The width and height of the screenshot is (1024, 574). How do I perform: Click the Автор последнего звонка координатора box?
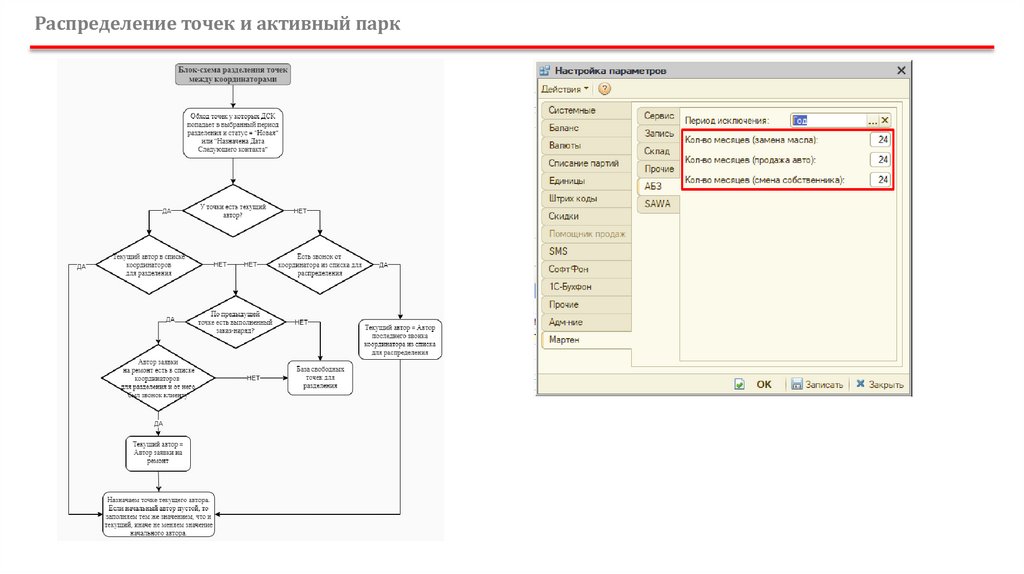coord(400,340)
